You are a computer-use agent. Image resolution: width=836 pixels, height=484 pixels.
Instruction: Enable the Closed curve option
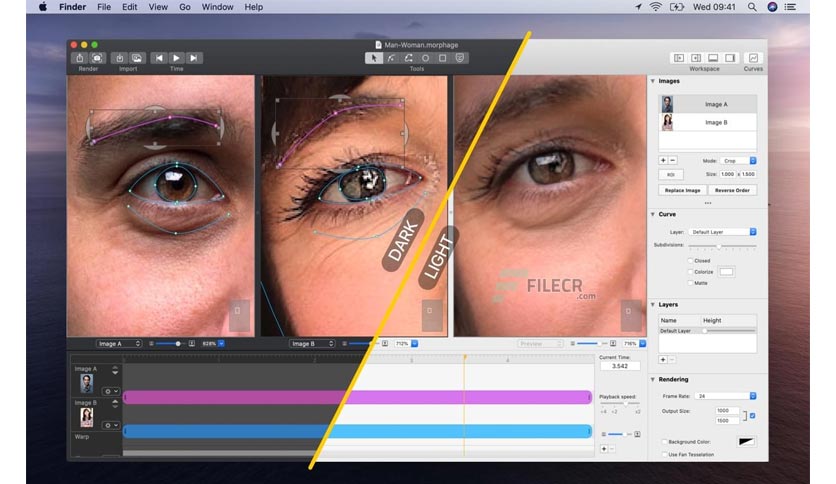click(690, 261)
